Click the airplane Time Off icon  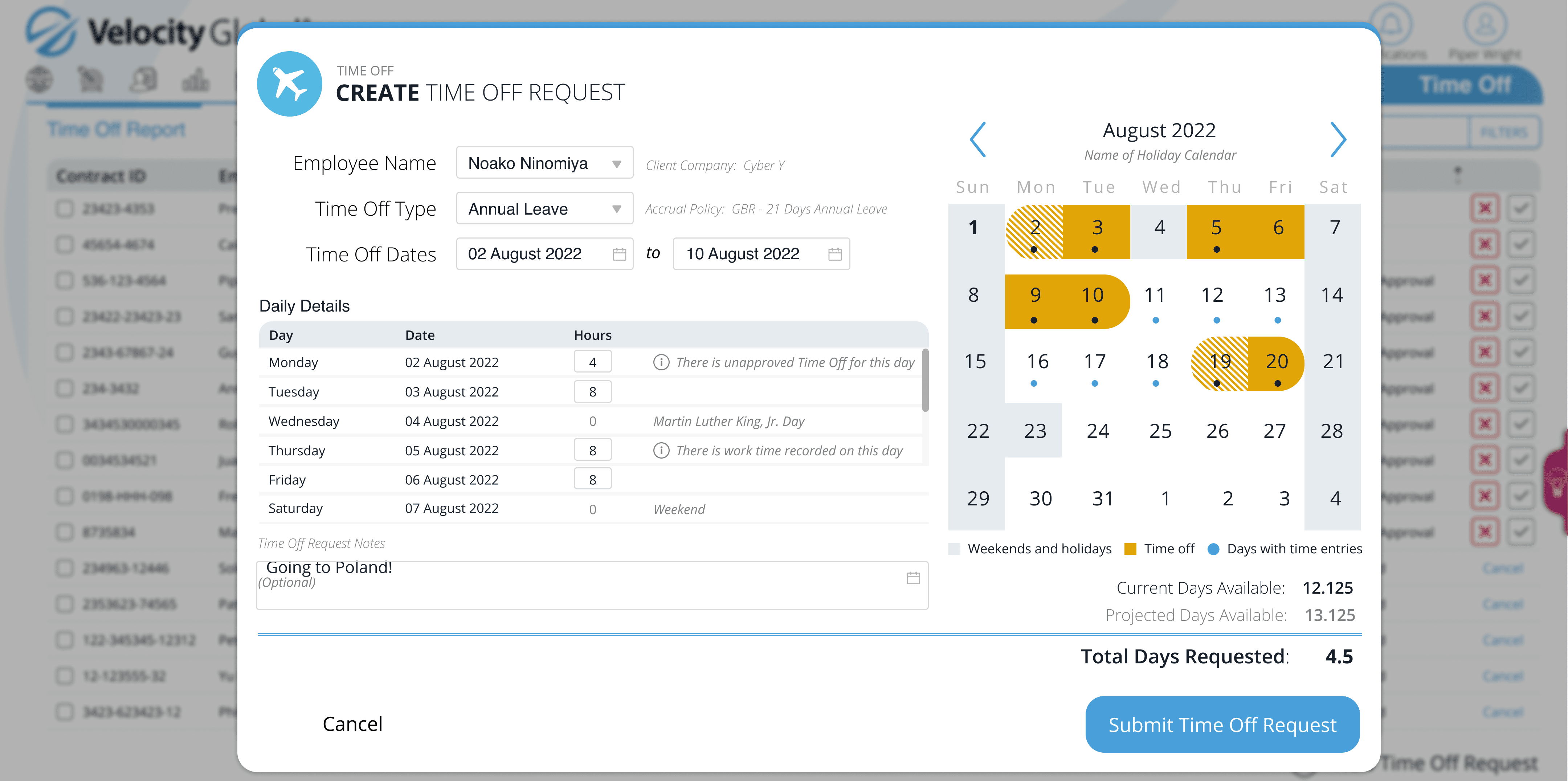coord(290,84)
